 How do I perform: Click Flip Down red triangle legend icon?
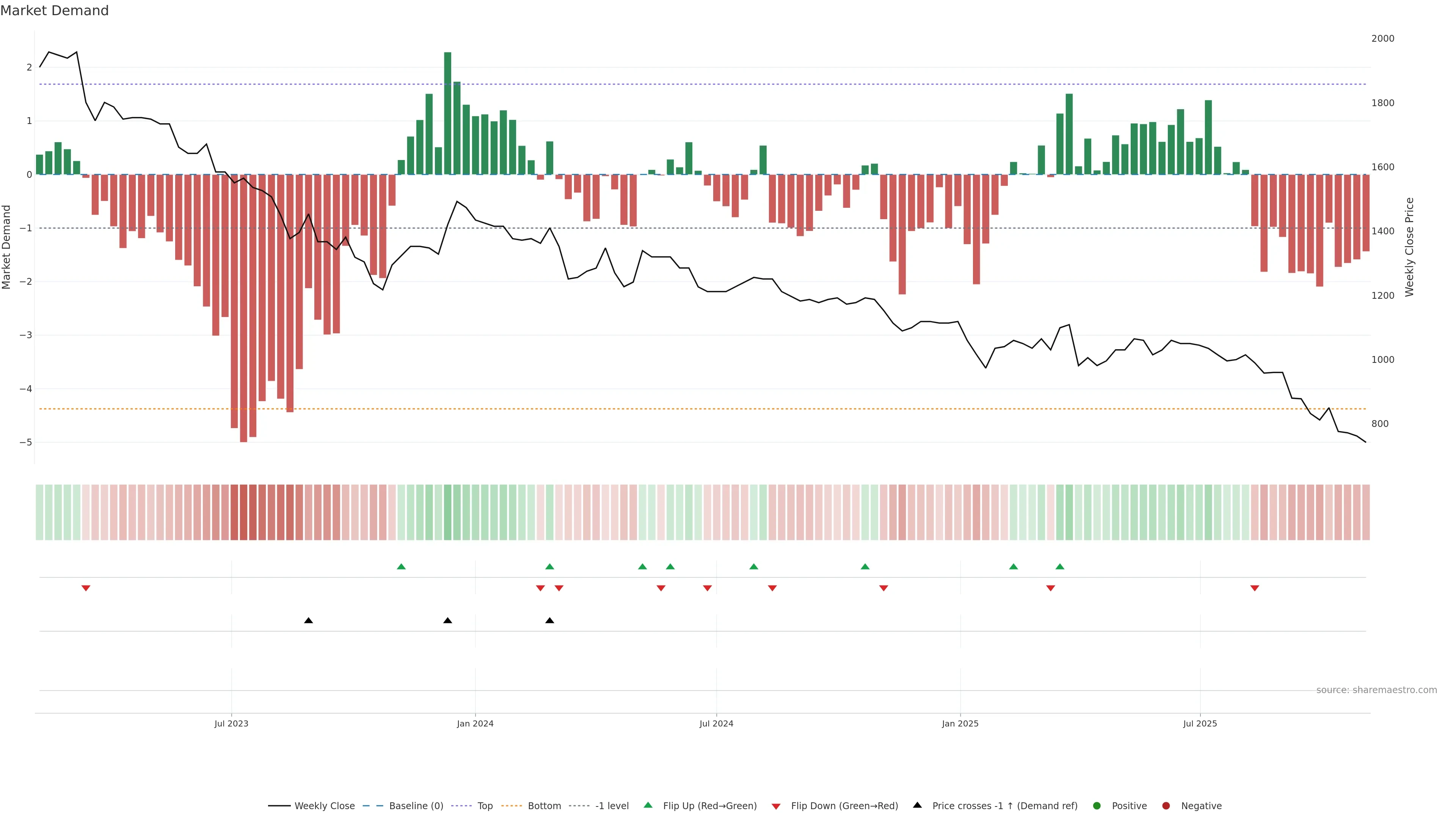click(776, 806)
